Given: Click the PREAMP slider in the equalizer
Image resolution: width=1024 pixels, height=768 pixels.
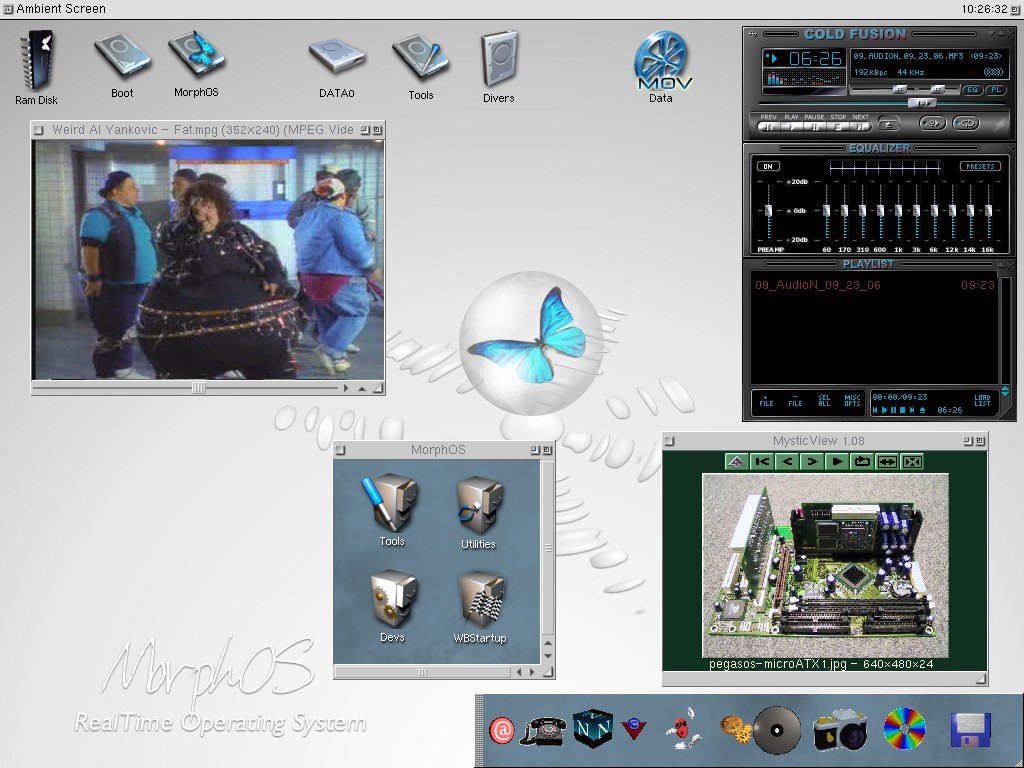Looking at the screenshot, I should click(769, 211).
